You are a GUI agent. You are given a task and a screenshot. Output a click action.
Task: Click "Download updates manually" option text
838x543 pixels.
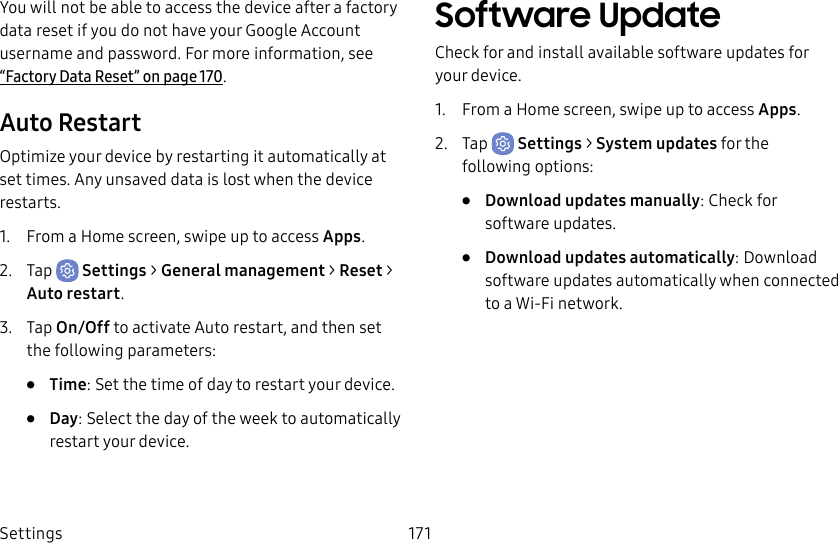click(x=592, y=201)
